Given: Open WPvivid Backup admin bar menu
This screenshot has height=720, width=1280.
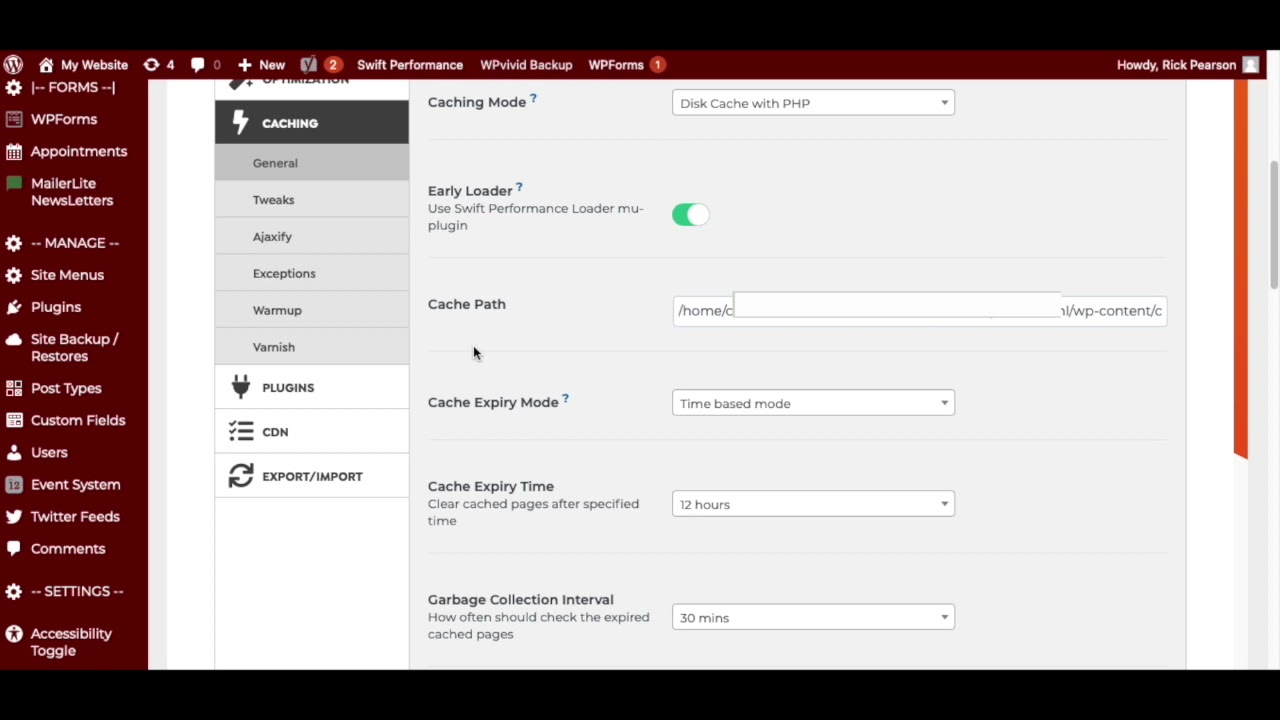Looking at the screenshot, I should [x=526, y=65].
